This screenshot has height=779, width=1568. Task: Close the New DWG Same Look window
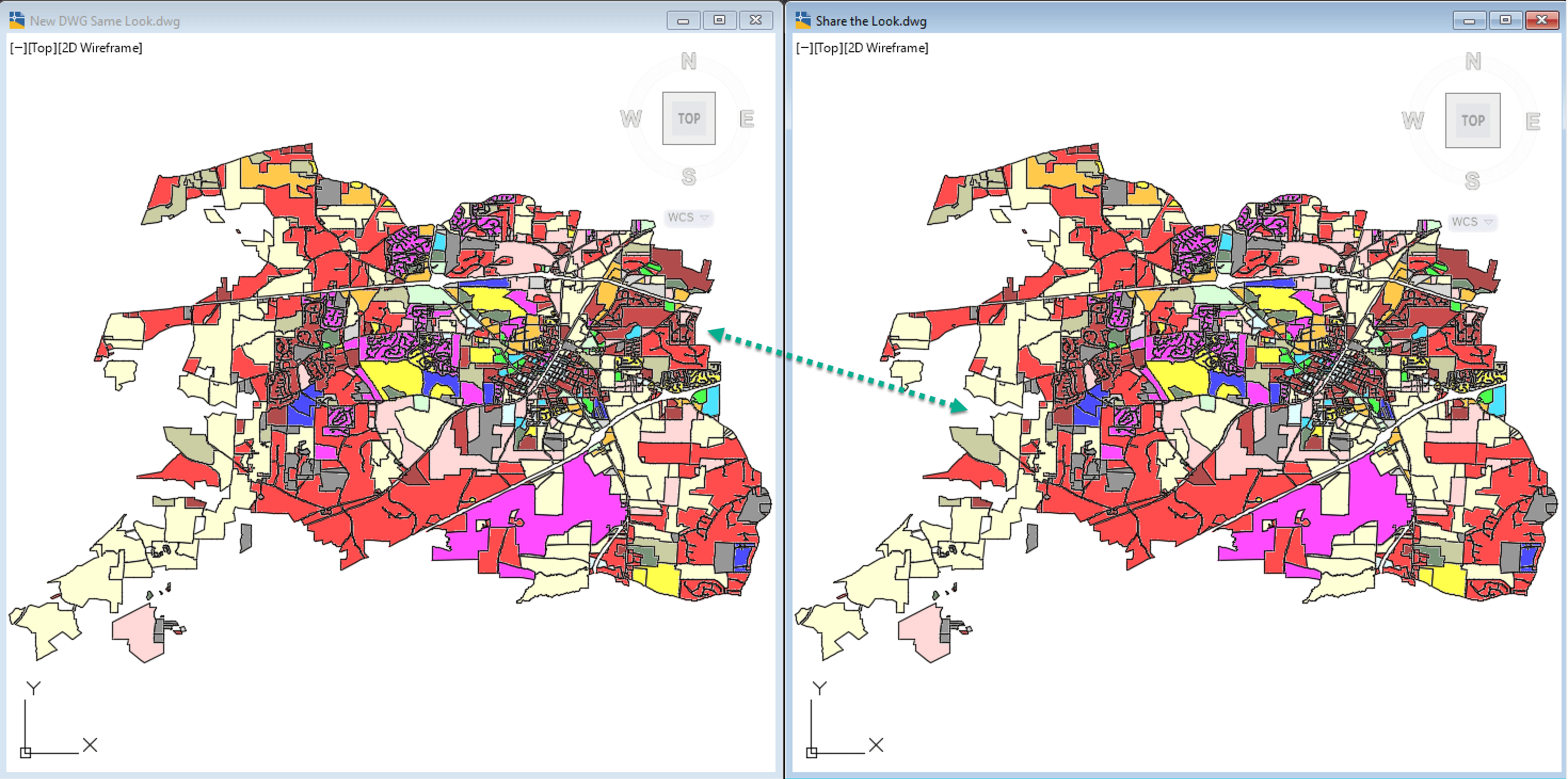755,20
